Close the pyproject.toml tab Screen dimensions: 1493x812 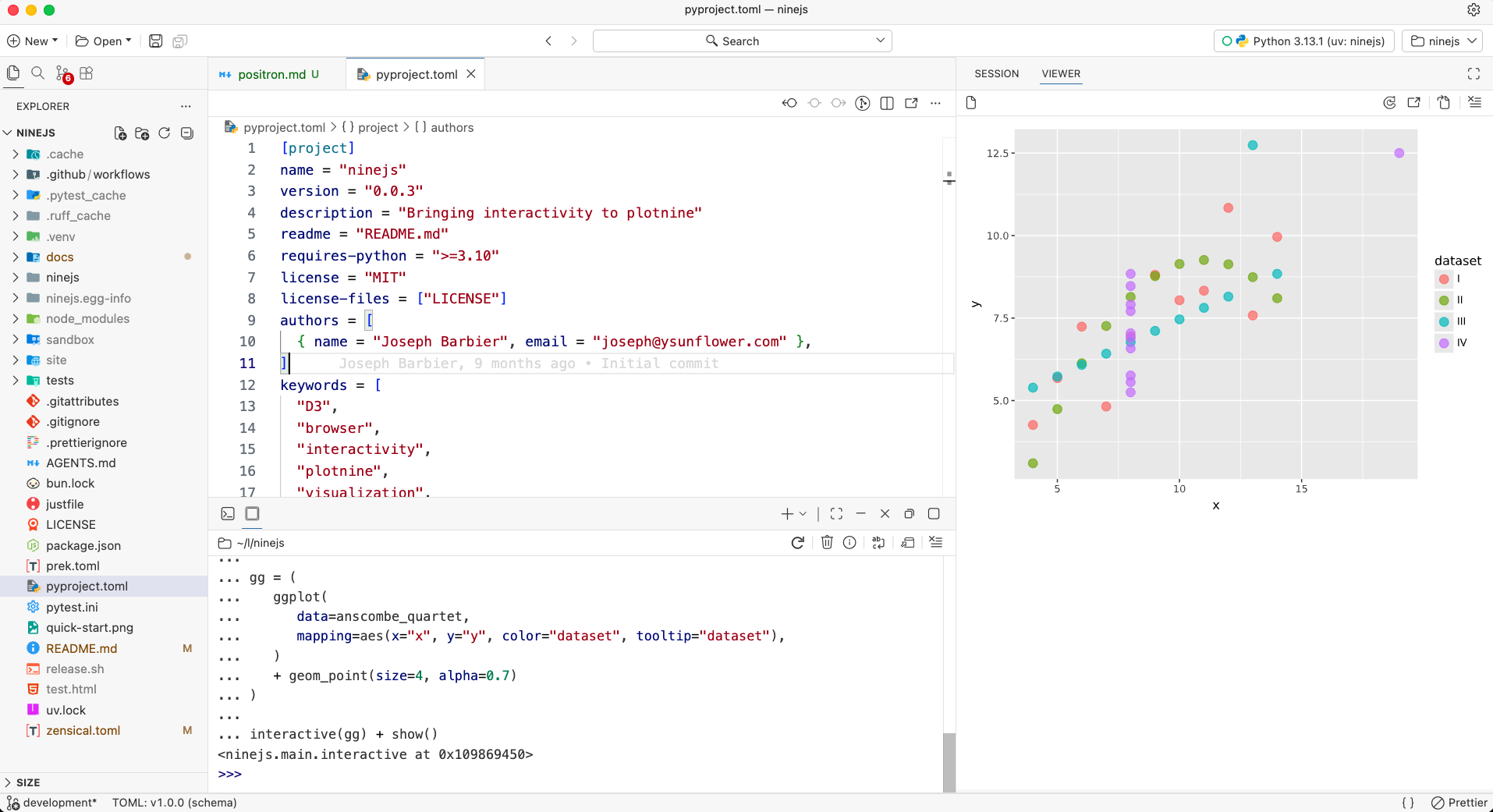click(471, 74)
